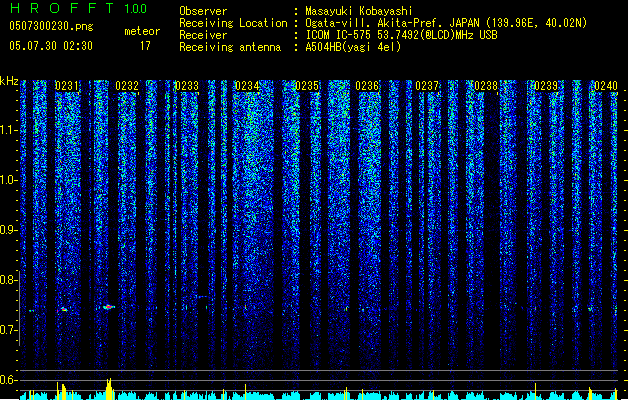Click the 0232 time marker
629x400 pixels.
pyautogui.click(x=127, y=86)
